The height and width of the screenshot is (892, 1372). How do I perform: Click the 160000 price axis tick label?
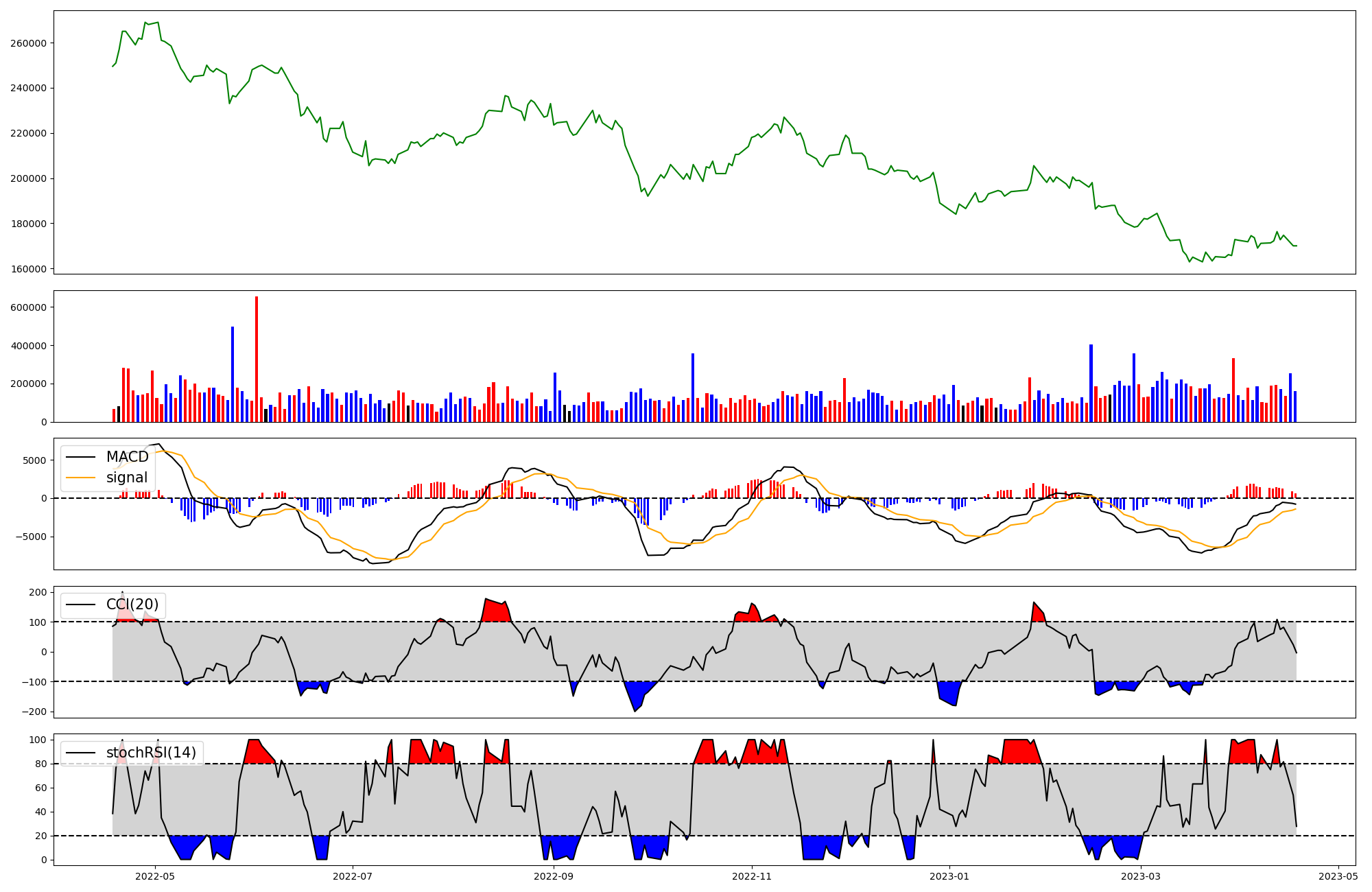coord(28,269)
